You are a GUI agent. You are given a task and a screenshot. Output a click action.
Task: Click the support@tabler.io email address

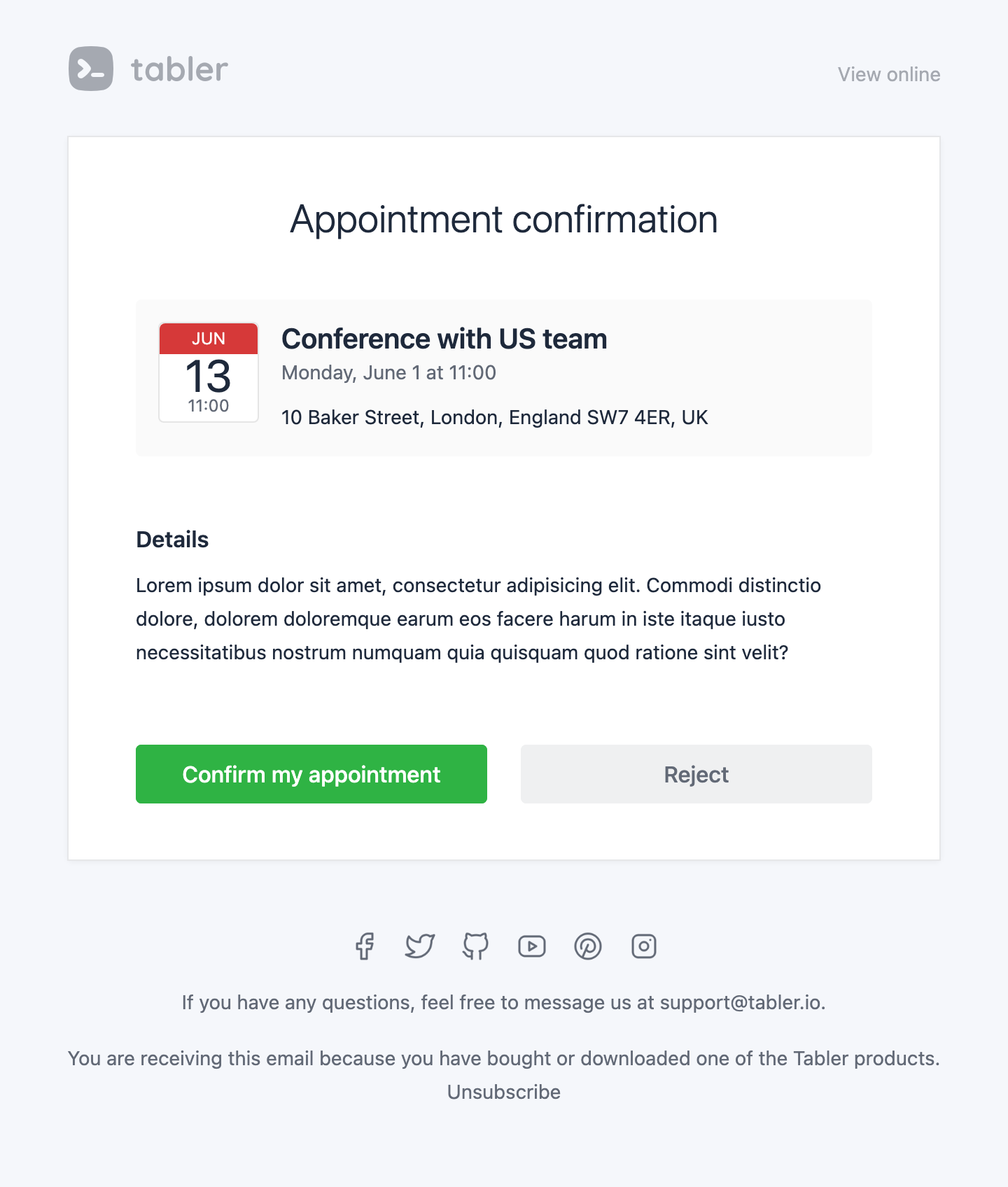741,1002
